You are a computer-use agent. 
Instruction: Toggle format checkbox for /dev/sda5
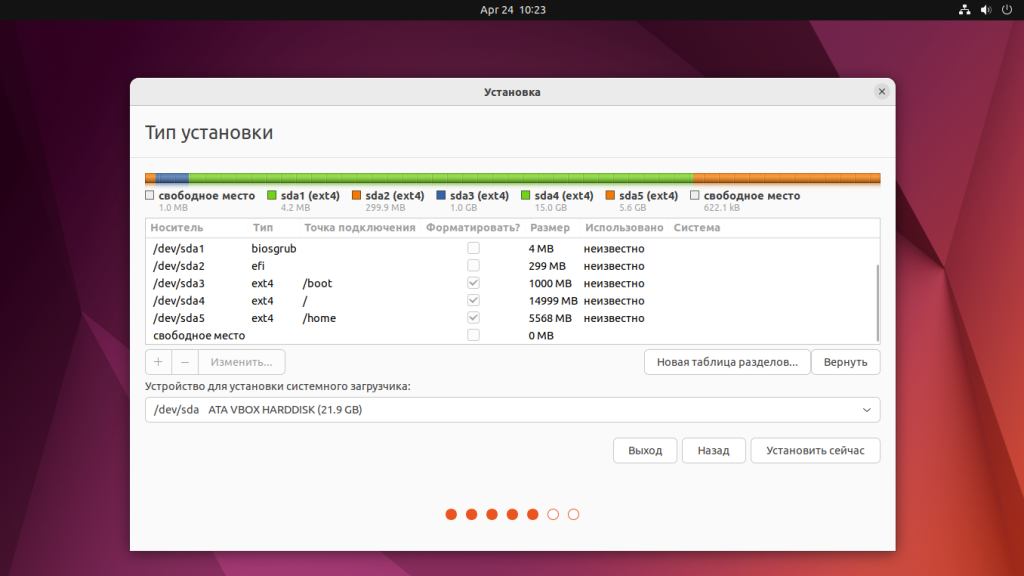point(473,318)
